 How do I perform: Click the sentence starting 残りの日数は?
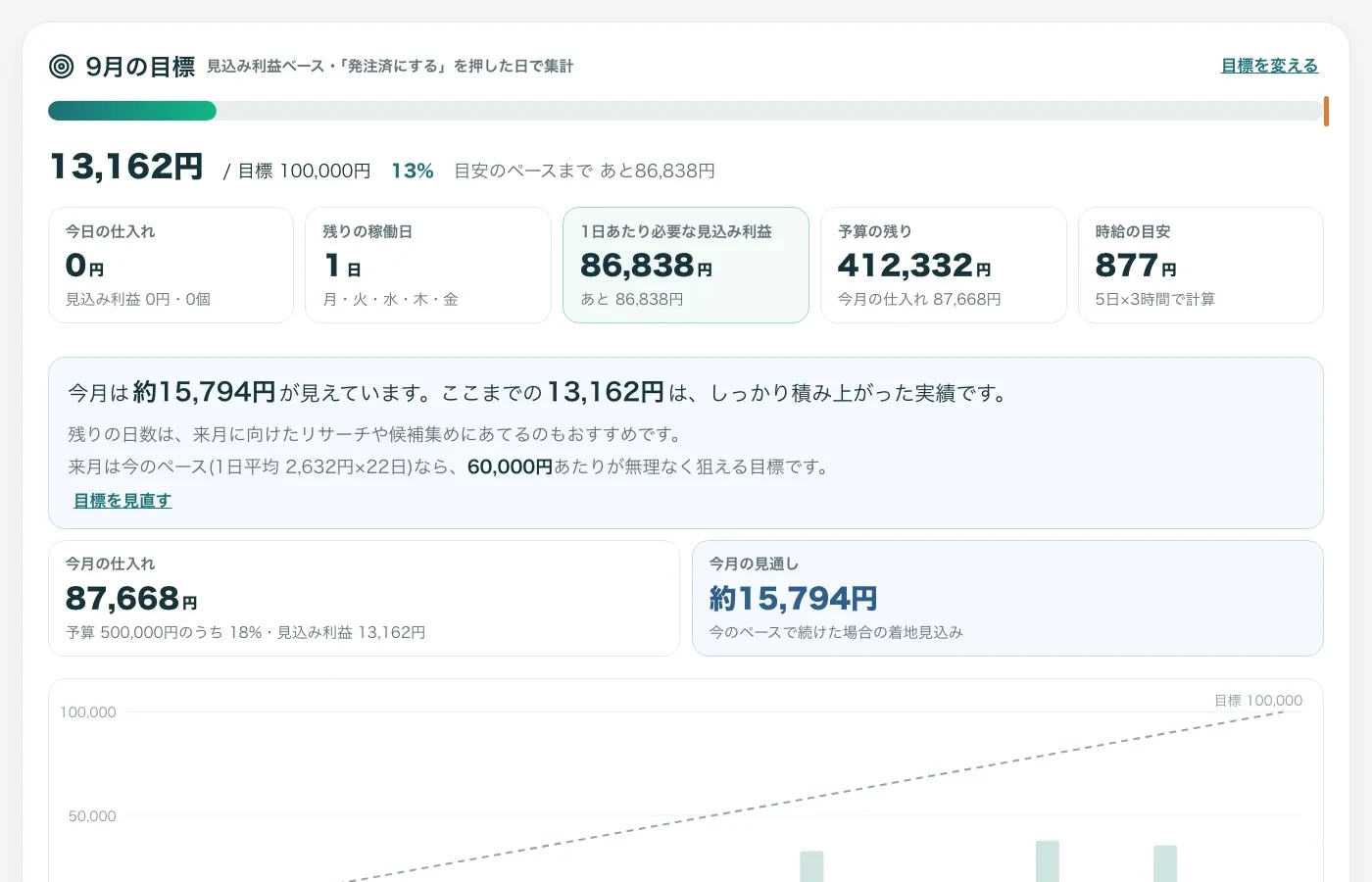click(375, 434)
